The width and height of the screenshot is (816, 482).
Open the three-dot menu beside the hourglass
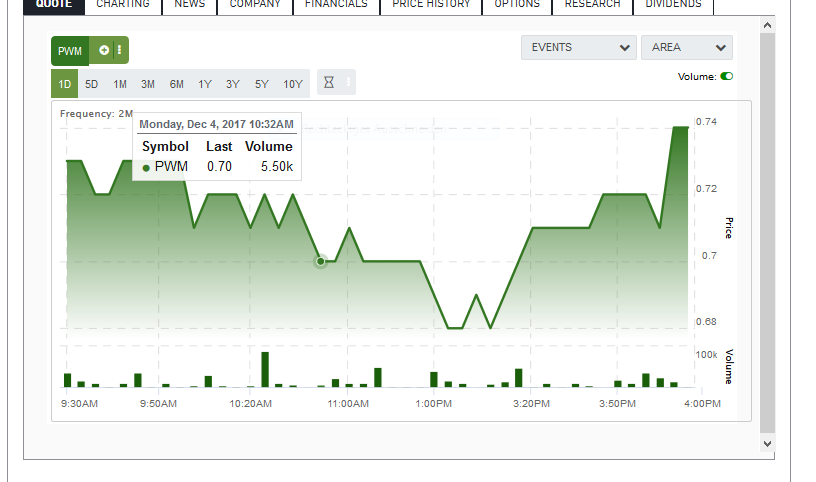pos(348,84)
